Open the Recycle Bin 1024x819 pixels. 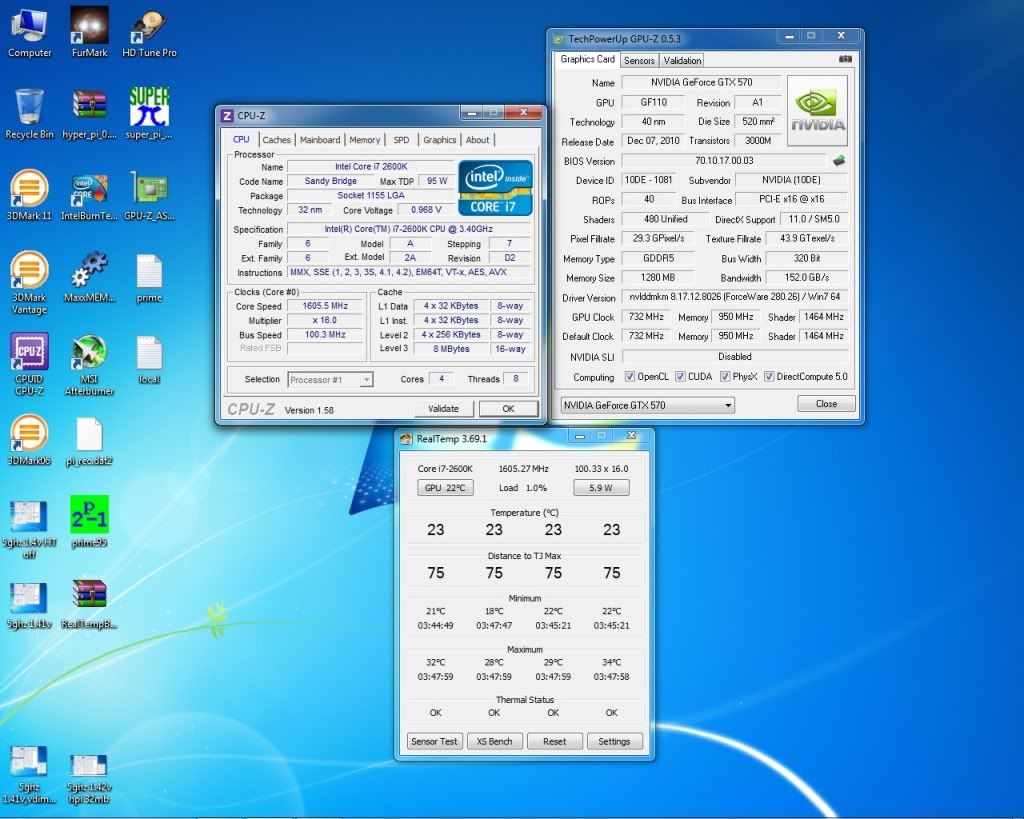tap(29, 114)
